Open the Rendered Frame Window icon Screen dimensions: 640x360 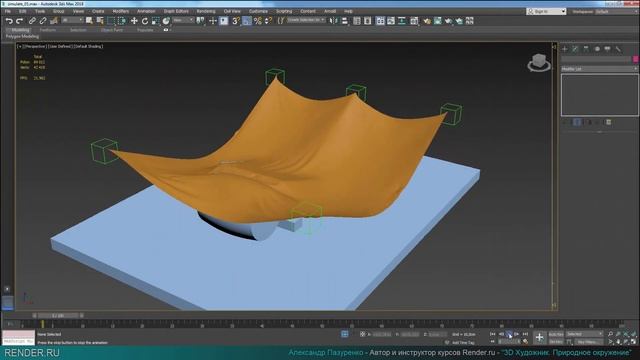pos(438,21)
